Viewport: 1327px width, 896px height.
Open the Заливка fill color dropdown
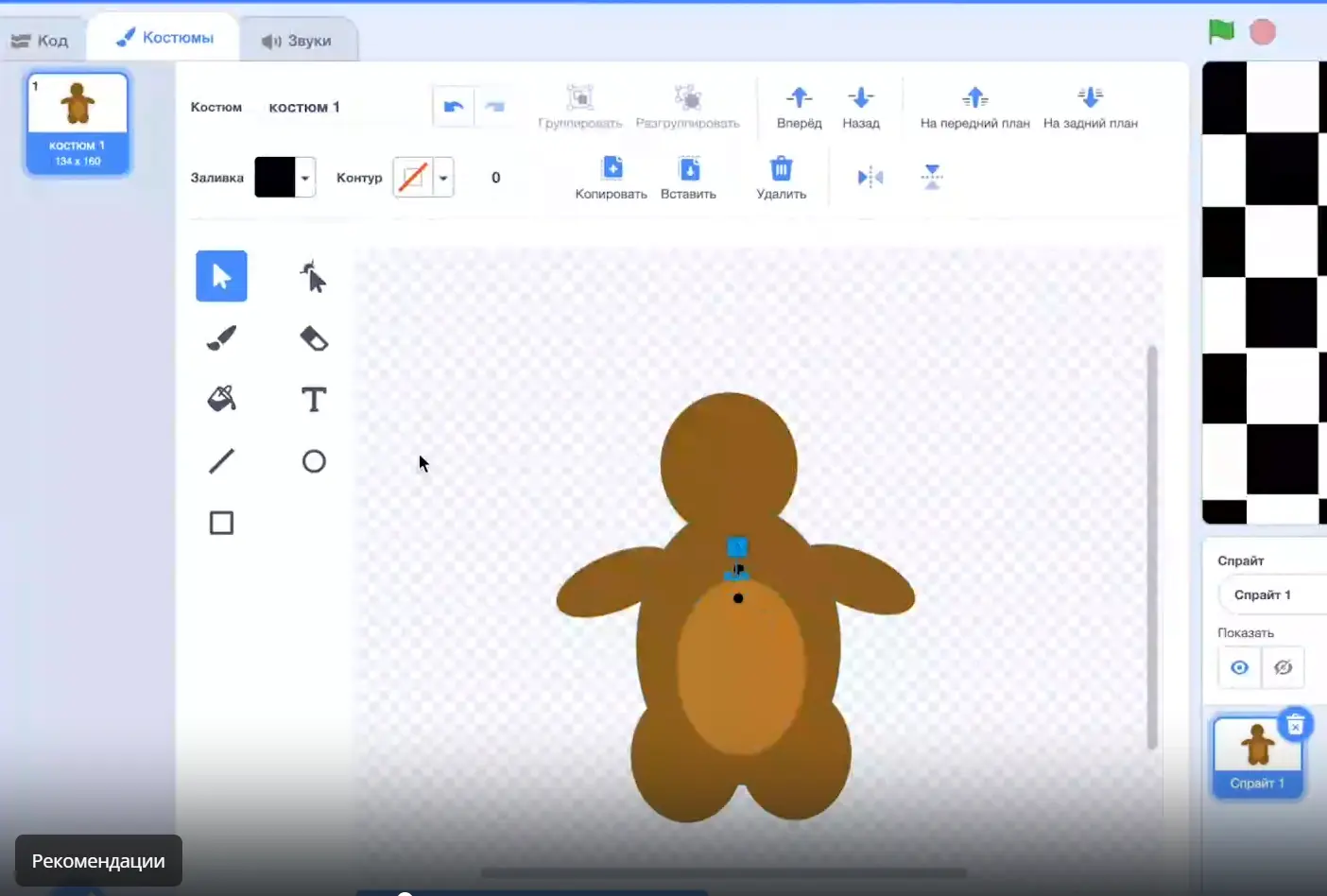(305, 178)
